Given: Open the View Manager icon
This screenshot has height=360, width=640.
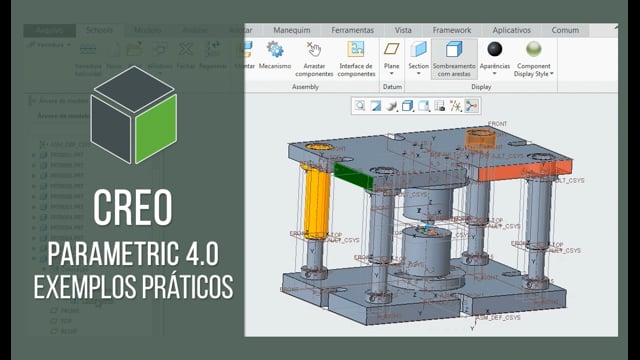Looking at the screenshot, I should click(x=439, y=106).
